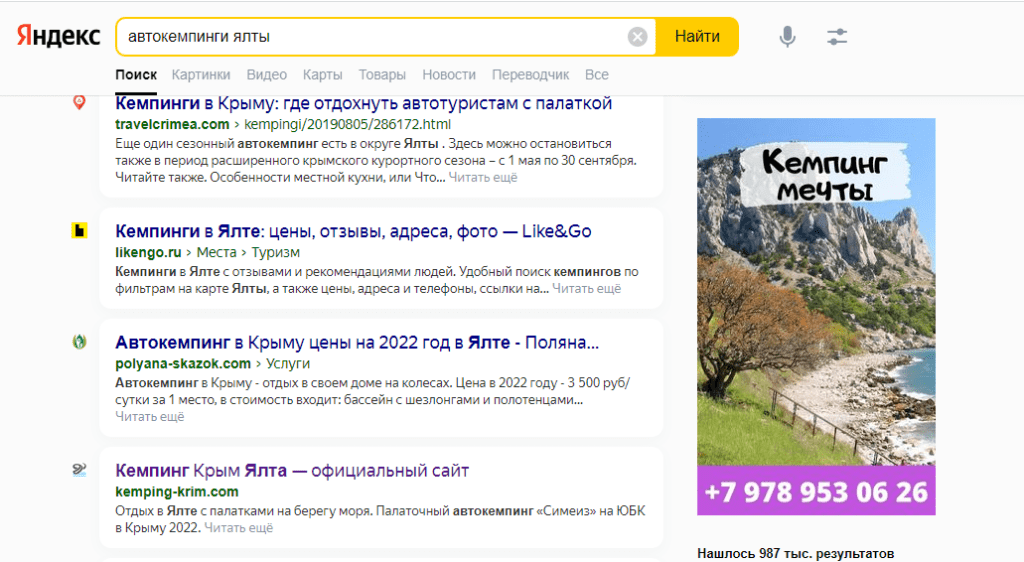Expand travelcrimea snippet with Читать ещё
This screenshot has width=1024, height=562.
483,177
